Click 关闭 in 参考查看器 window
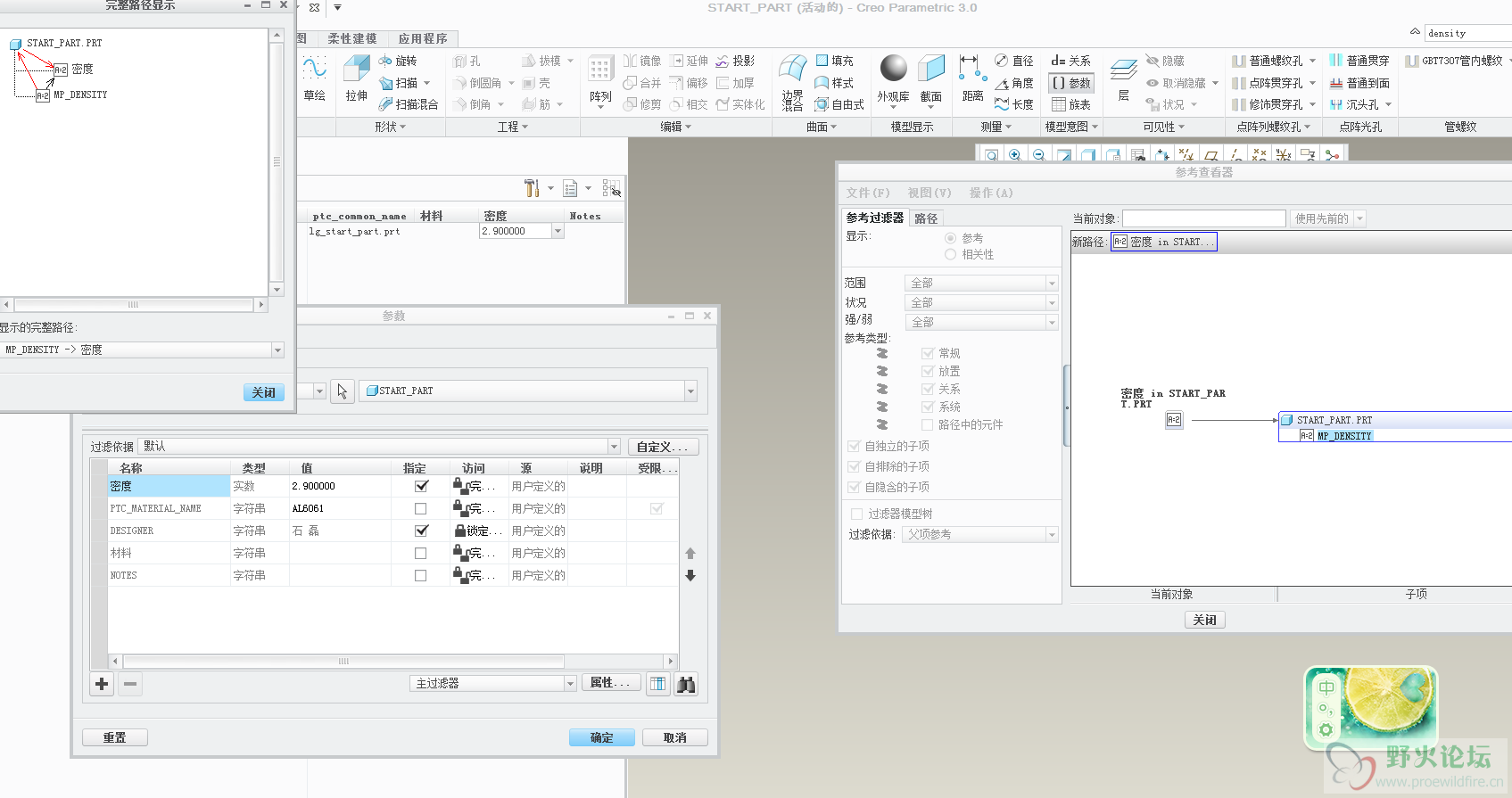Viewport: 1512px width, 798px height. (x=1205, y=621)
